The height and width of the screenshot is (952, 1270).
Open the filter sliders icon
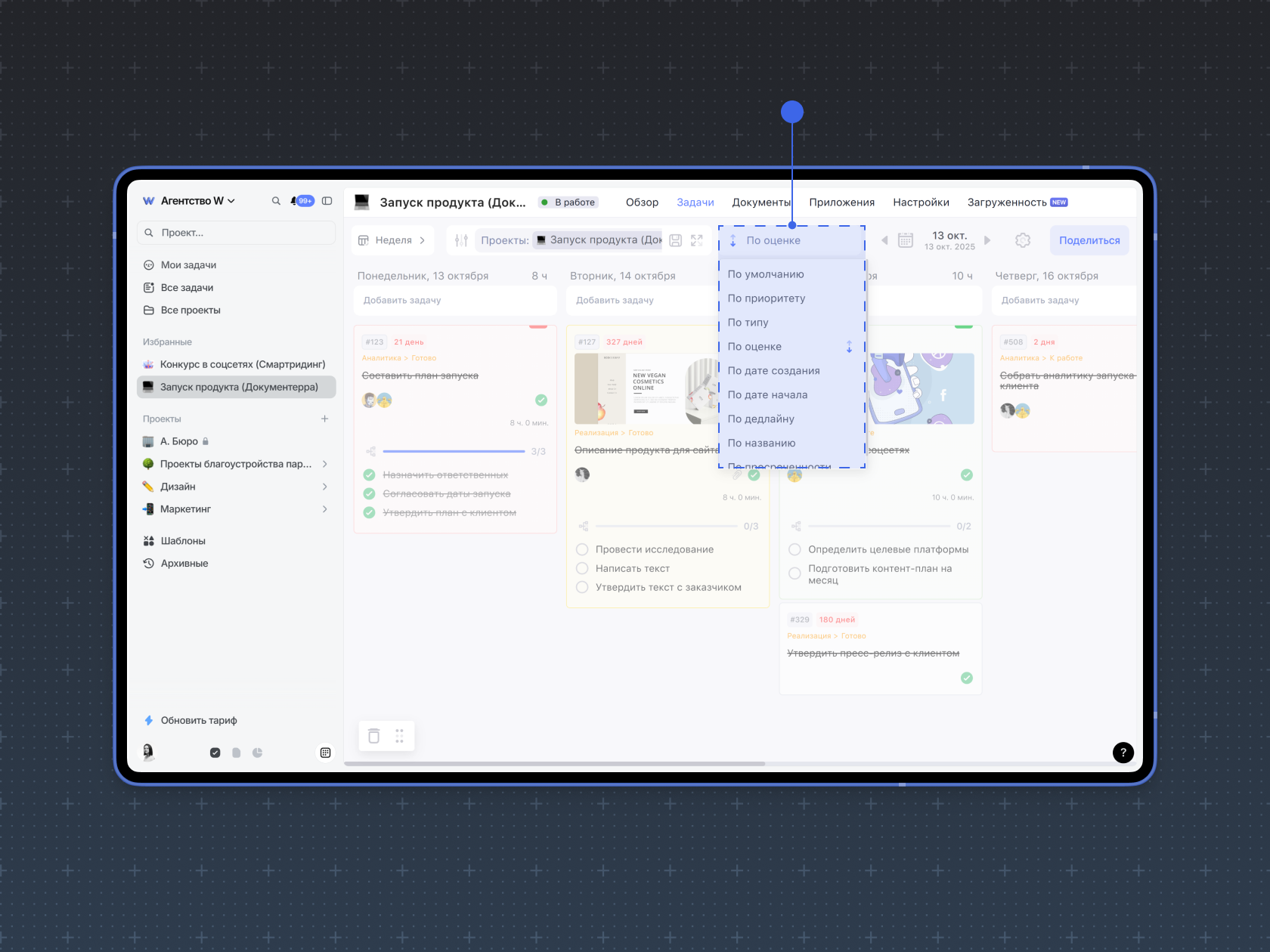point(461,240)
